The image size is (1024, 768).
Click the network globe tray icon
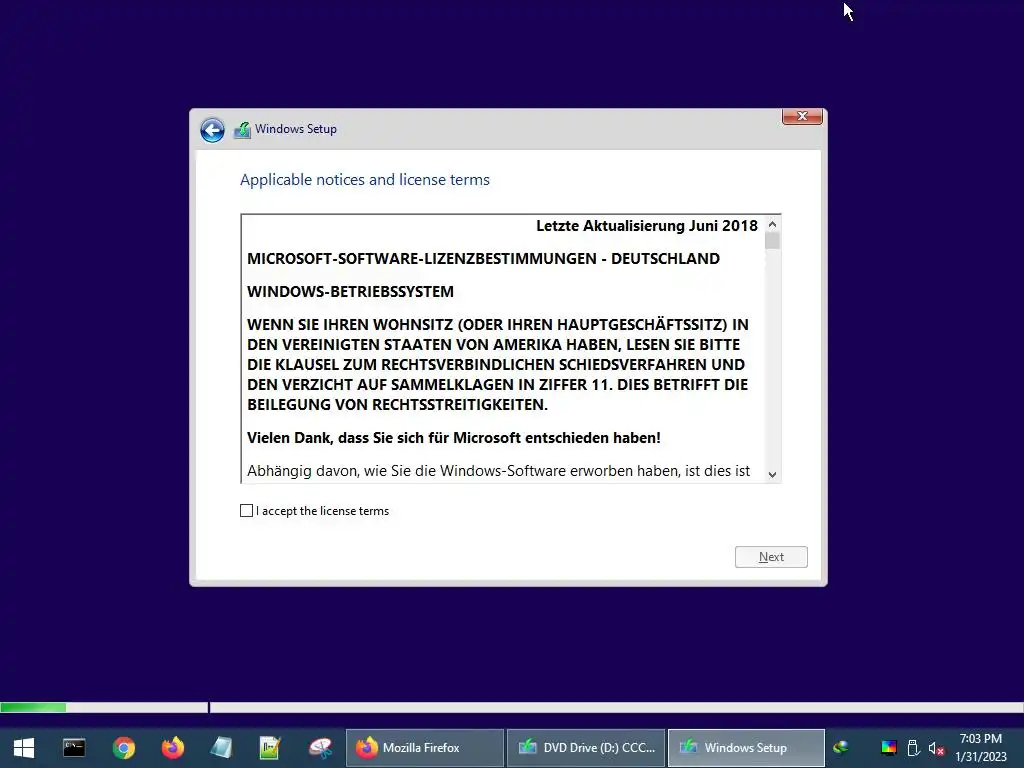841,748
